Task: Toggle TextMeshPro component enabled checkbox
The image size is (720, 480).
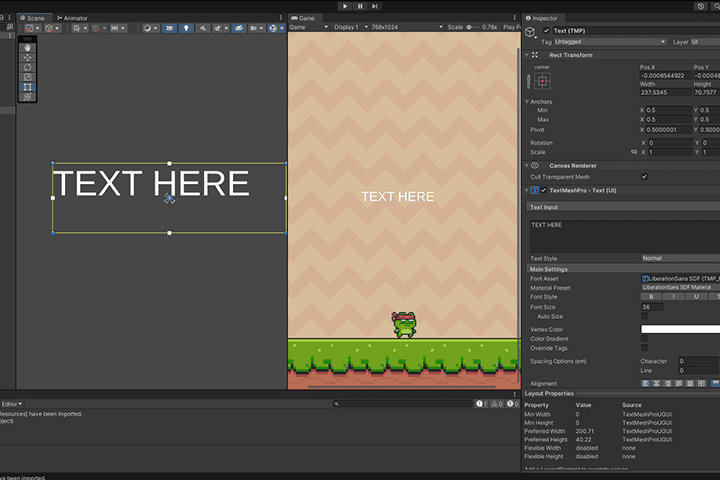Action: (544, 190)
